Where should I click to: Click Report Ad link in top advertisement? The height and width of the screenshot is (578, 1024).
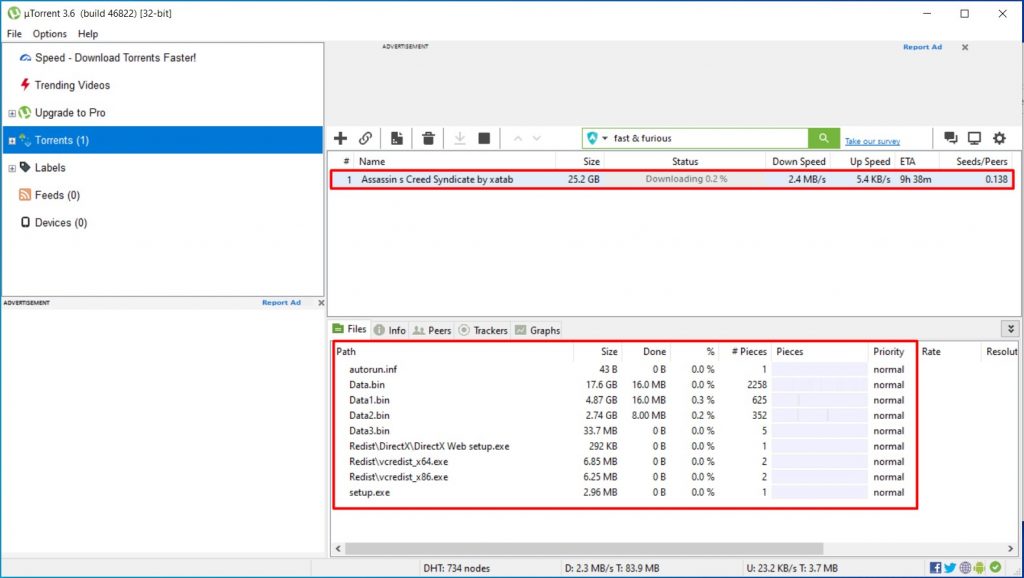point(922,47)
